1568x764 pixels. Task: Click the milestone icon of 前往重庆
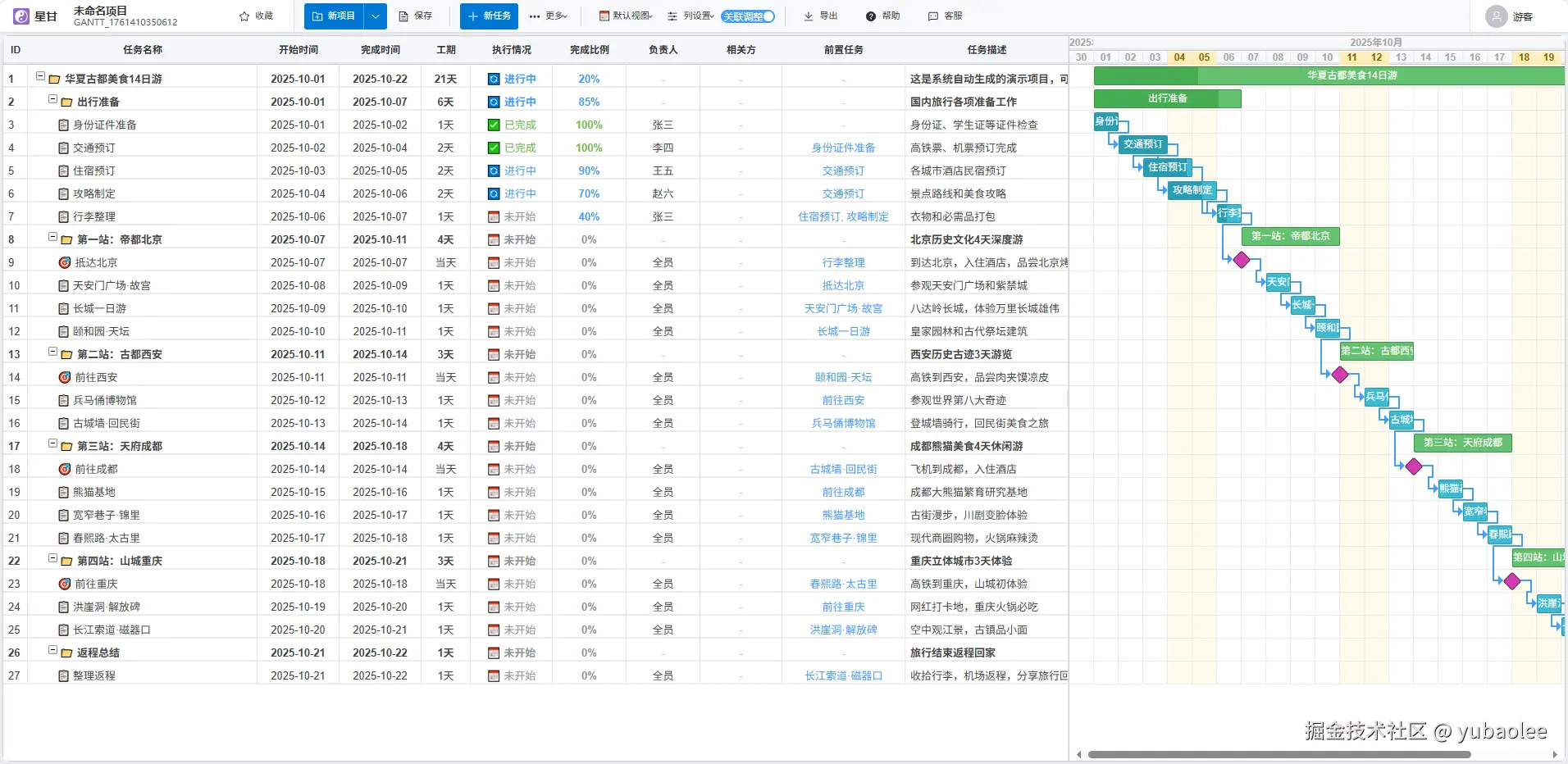[x=65, y=584]
